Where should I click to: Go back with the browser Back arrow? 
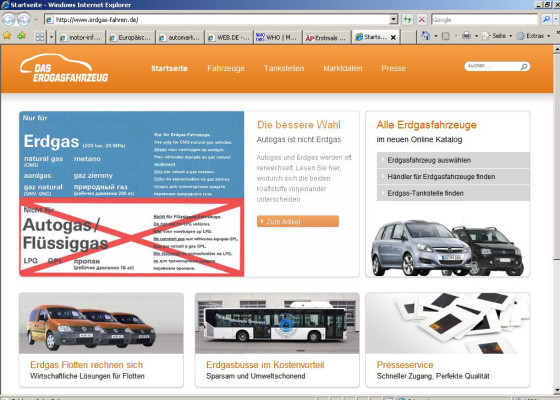(8, 20)
